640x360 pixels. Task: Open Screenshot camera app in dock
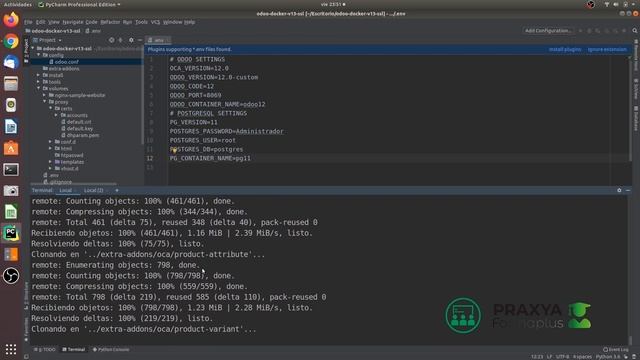11,191
